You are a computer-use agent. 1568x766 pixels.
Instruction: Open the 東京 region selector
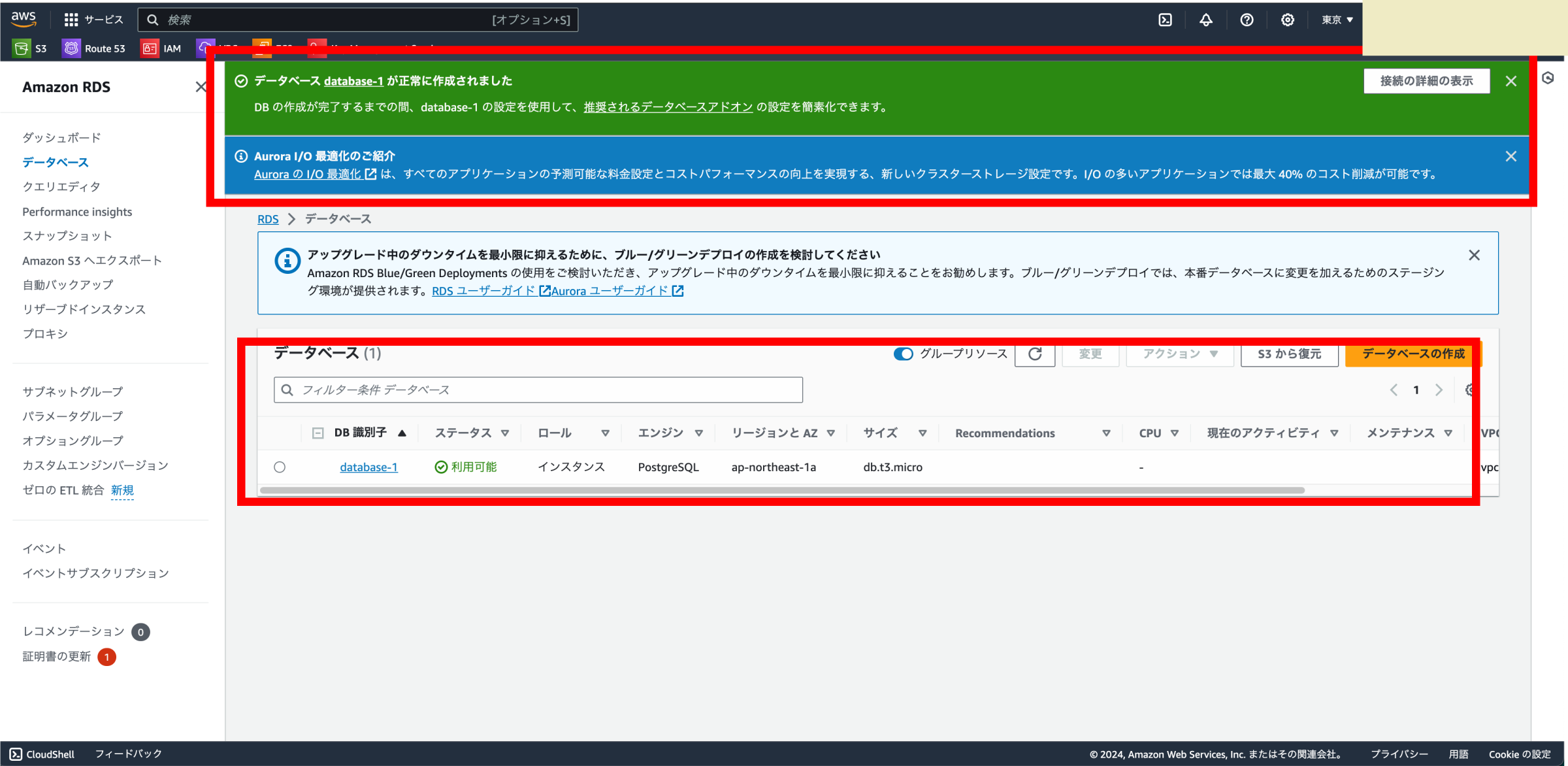pyautogui.click(x=1335, y=20)
